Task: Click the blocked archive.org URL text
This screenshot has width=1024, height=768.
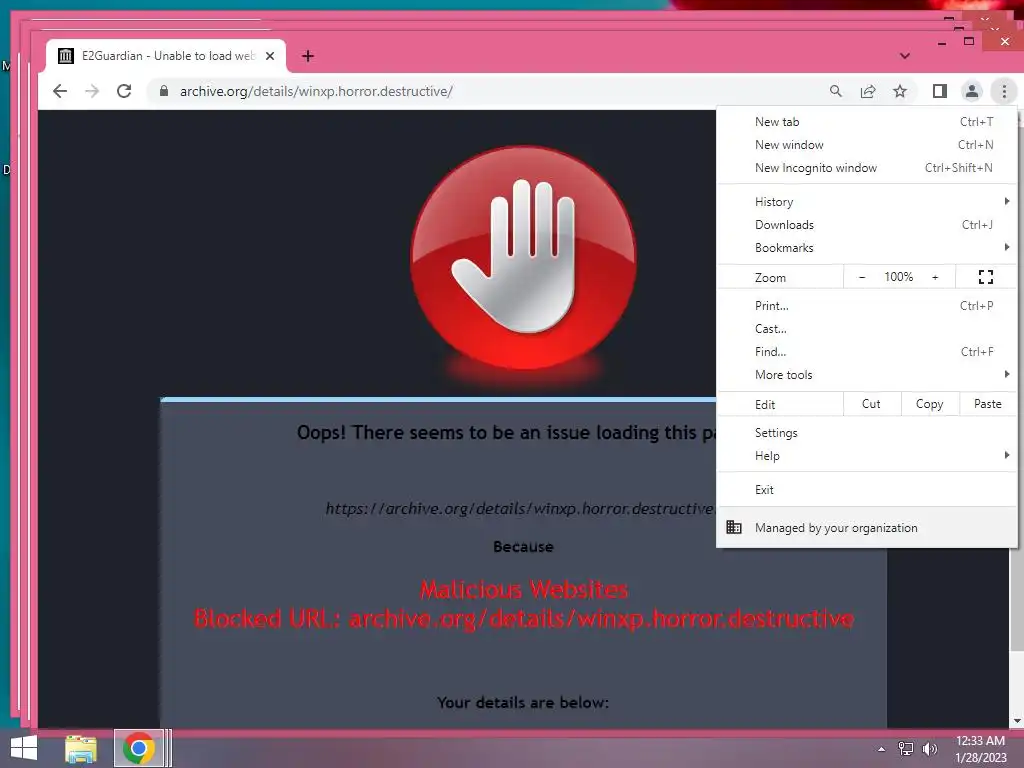Action: [x=524, y=618]
